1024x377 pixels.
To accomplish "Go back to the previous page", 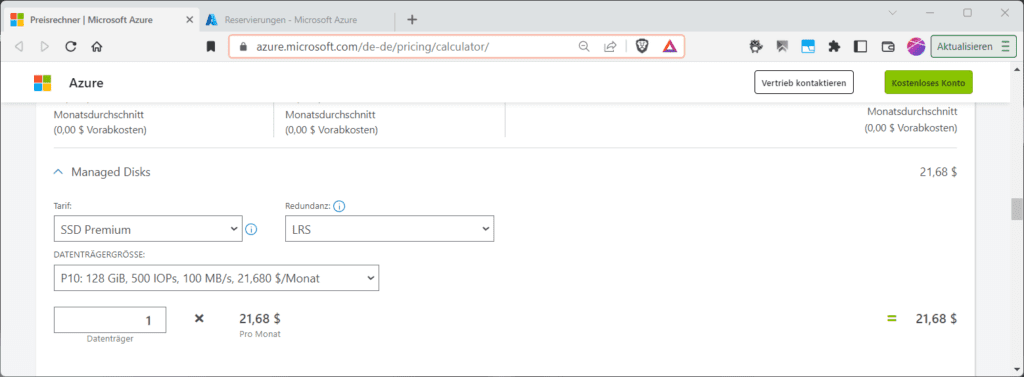I will pos(19,46).
